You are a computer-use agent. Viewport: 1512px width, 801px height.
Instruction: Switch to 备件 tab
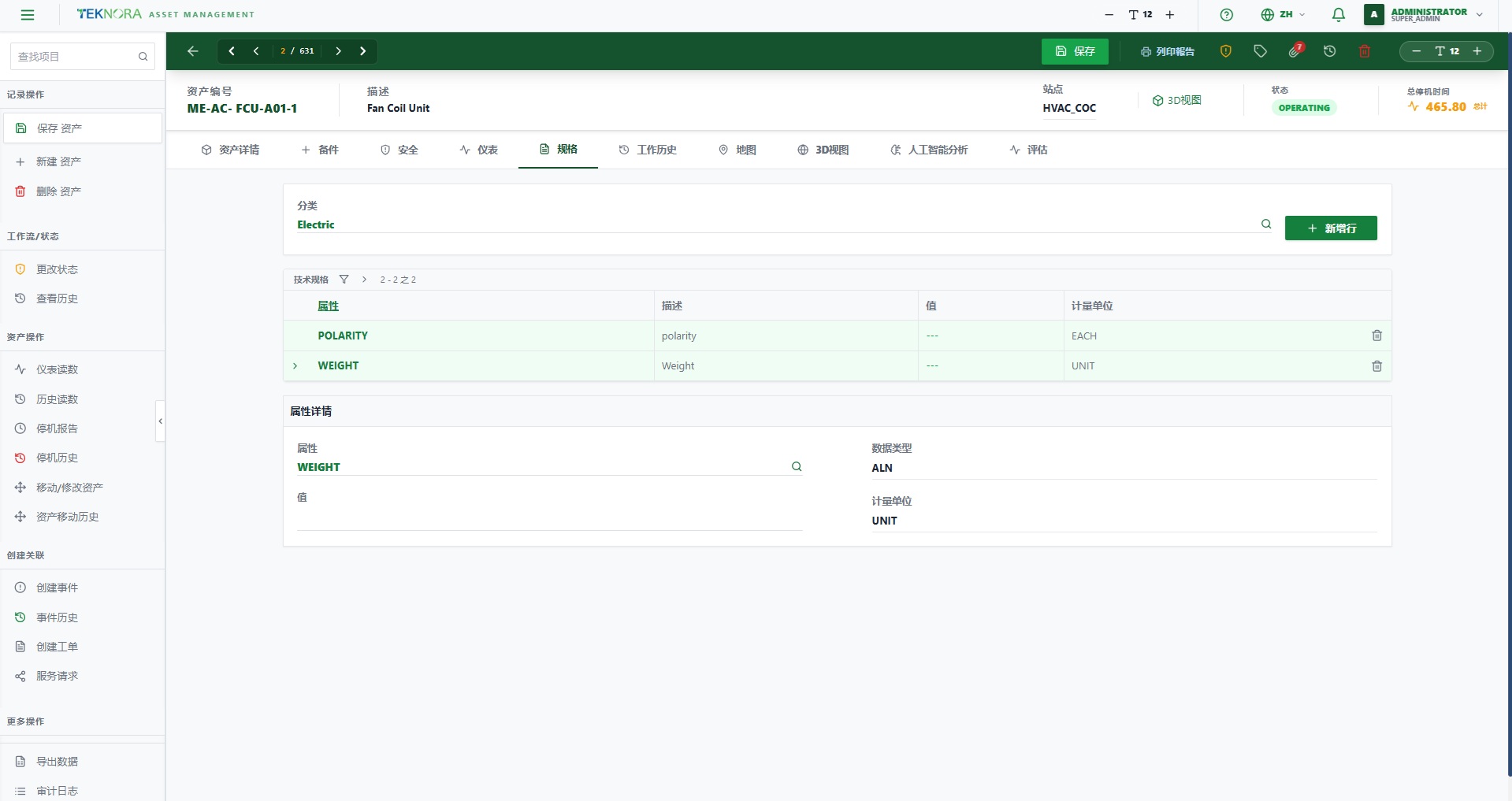(320, 150)
